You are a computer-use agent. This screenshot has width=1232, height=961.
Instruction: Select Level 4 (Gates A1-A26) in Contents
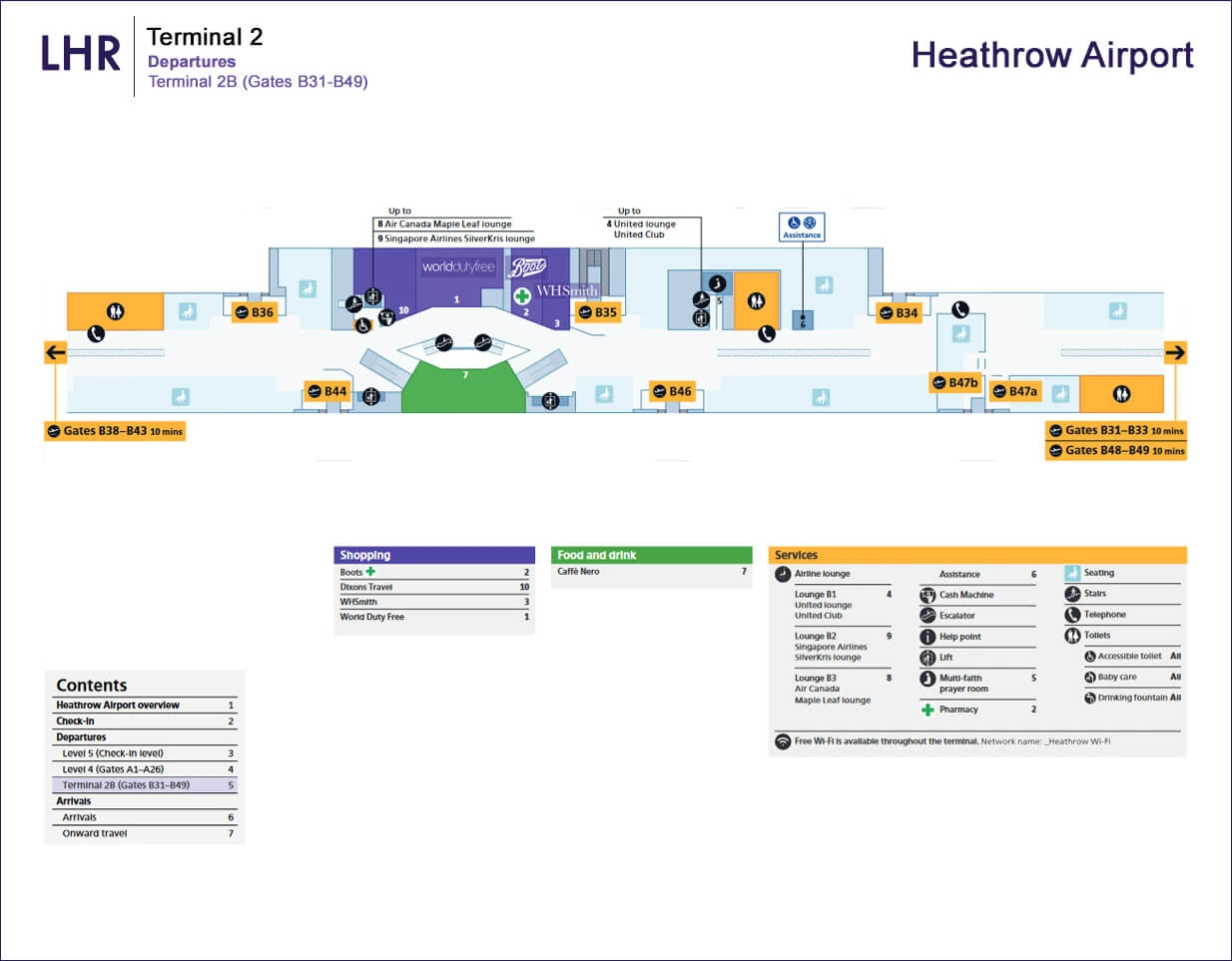coord(115,769)
